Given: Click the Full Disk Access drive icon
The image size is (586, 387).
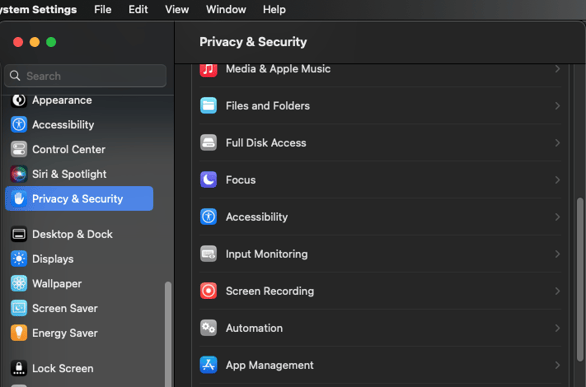Looking at the screenshot, I should [208, 143].
